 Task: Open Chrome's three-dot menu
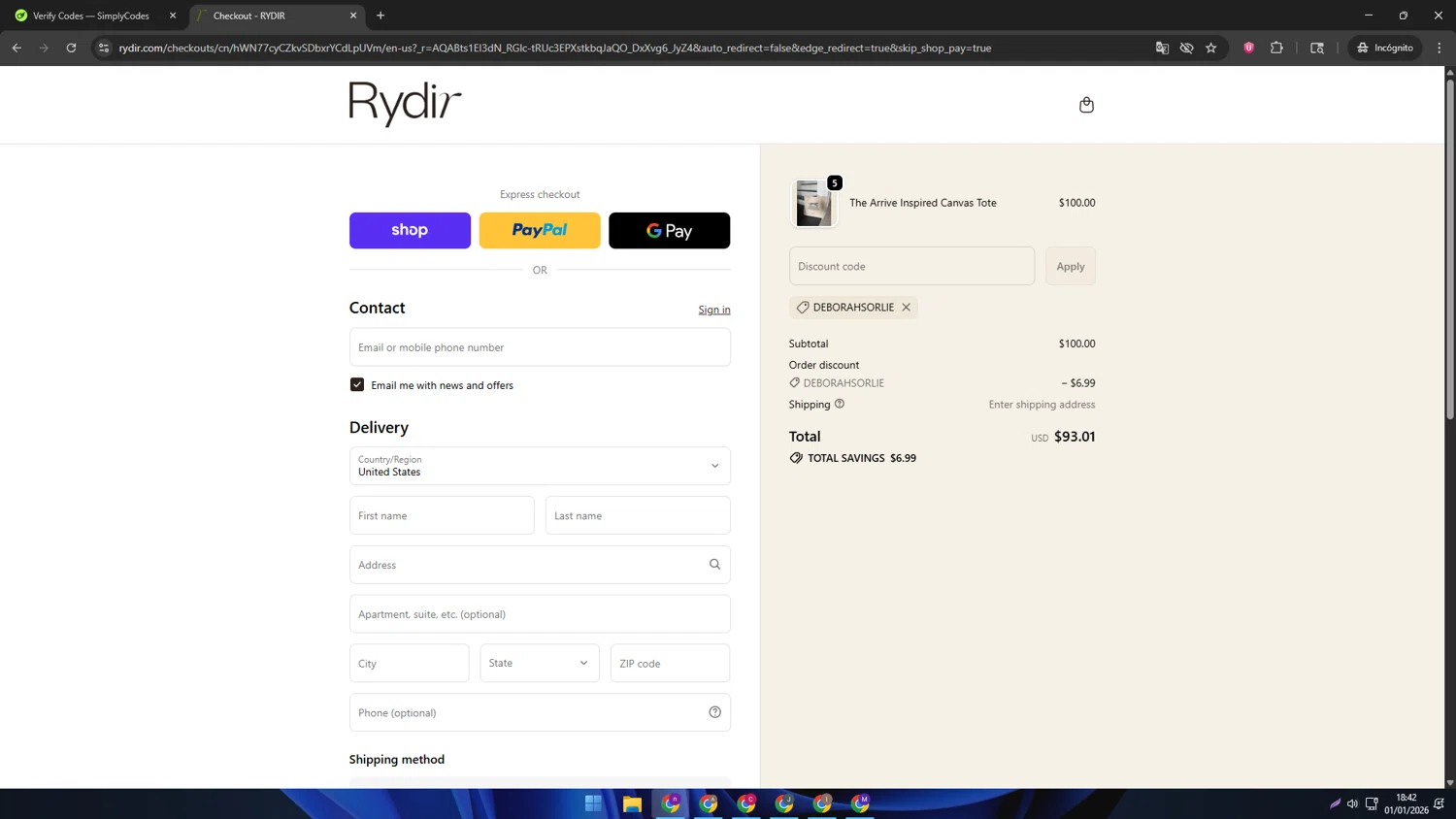(1439, 48)
